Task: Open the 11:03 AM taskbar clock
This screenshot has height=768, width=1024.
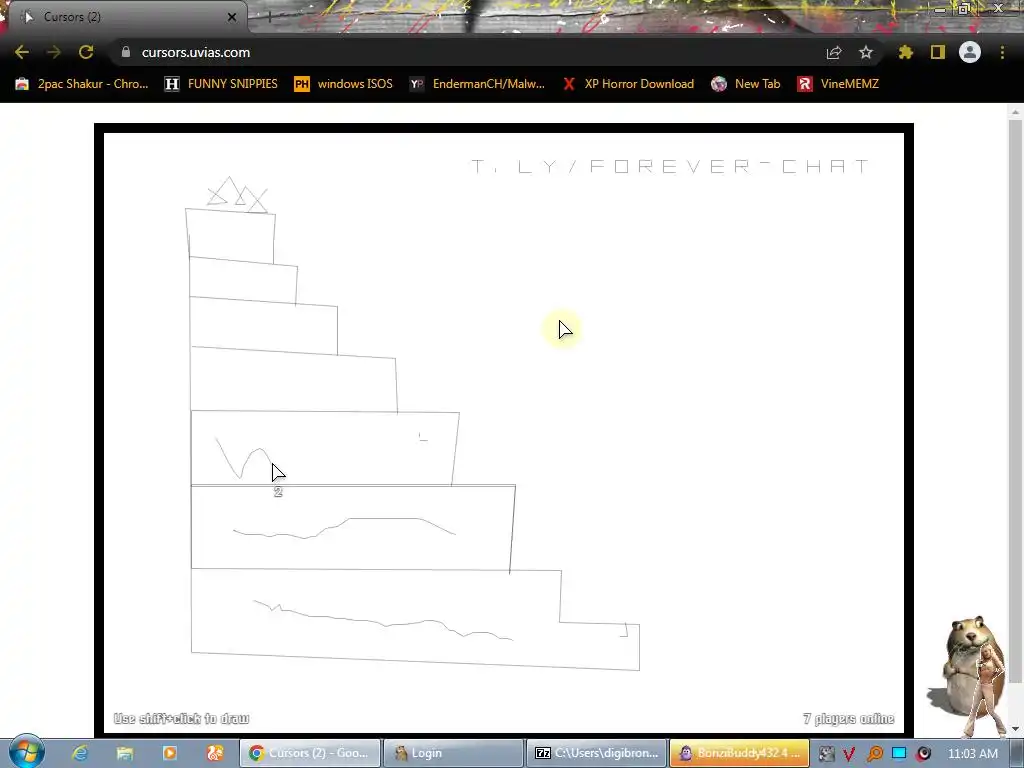Action: (x=972, y=753)
